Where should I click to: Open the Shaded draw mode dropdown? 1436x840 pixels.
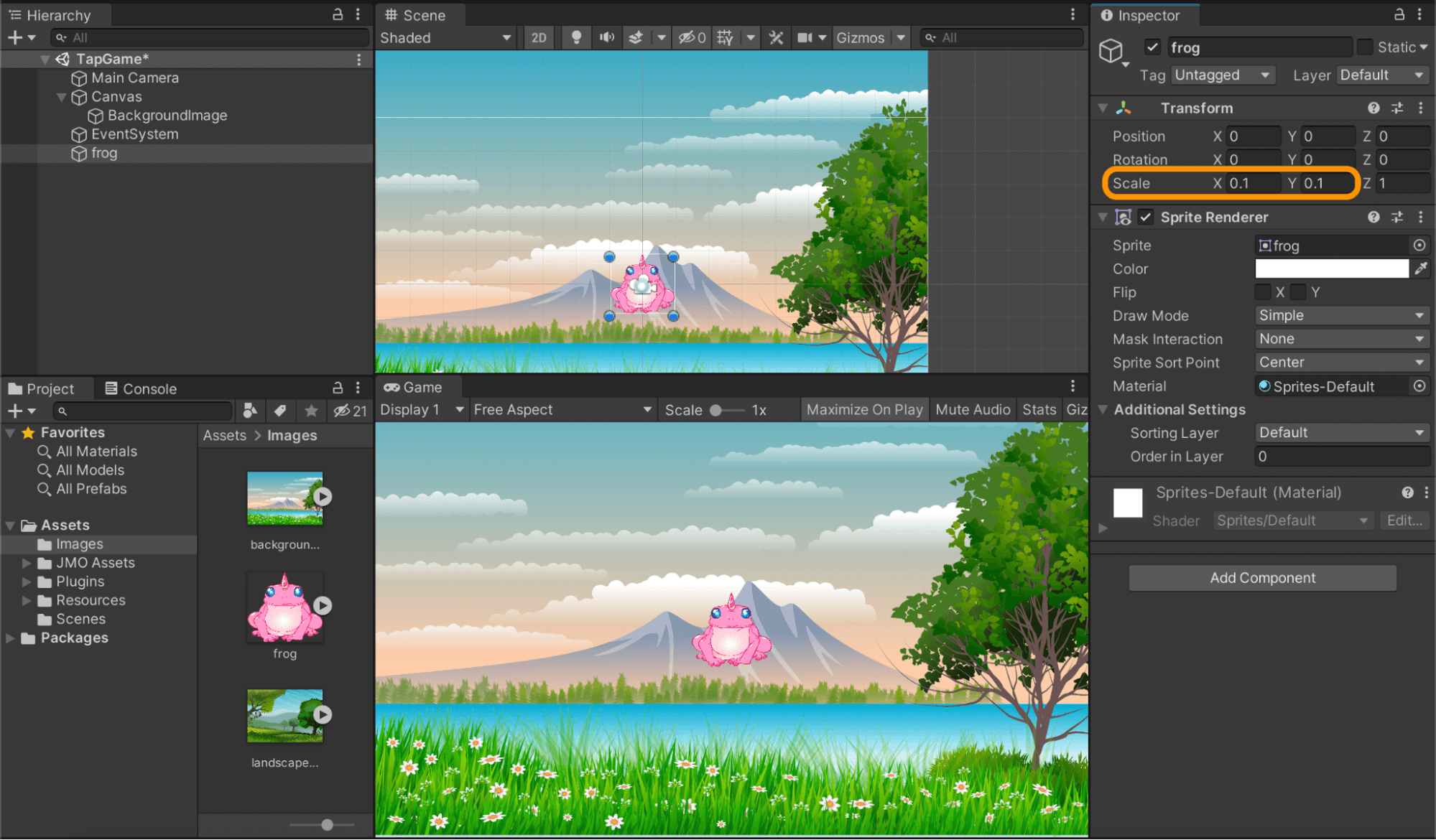point(445,37)
